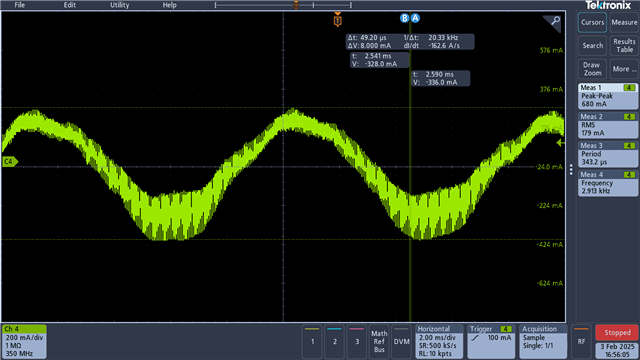Viewport: 640px width, 360px height.
Task: Enable channel 3 button
Action: (x=357, y=341)
